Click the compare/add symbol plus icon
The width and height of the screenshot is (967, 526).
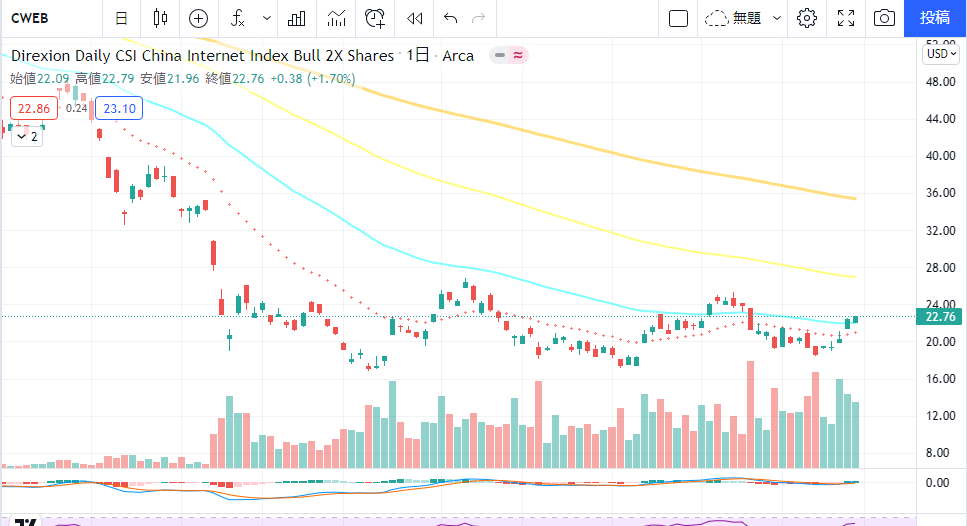coord(198,18)
